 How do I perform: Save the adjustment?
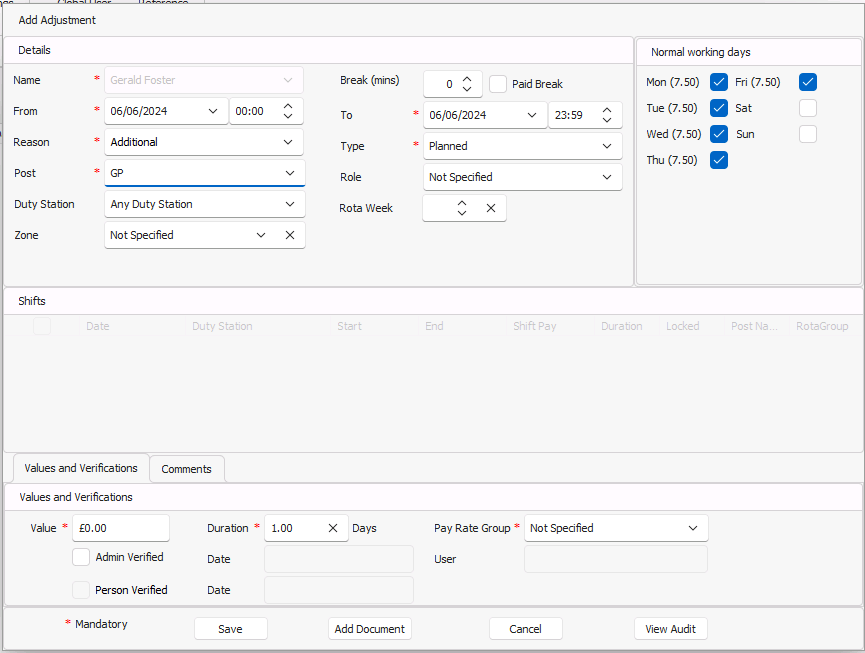(230, 629)
